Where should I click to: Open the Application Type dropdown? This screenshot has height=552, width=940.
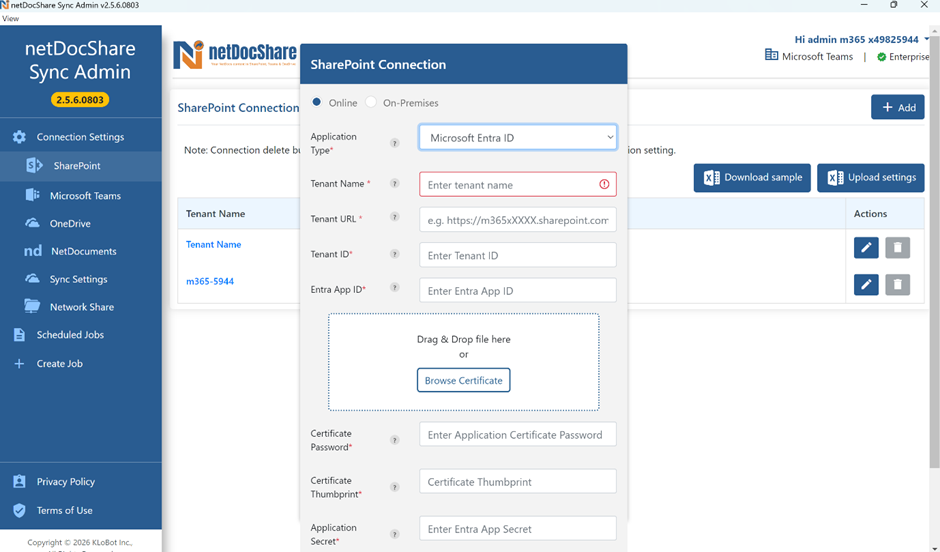[518, 137]
